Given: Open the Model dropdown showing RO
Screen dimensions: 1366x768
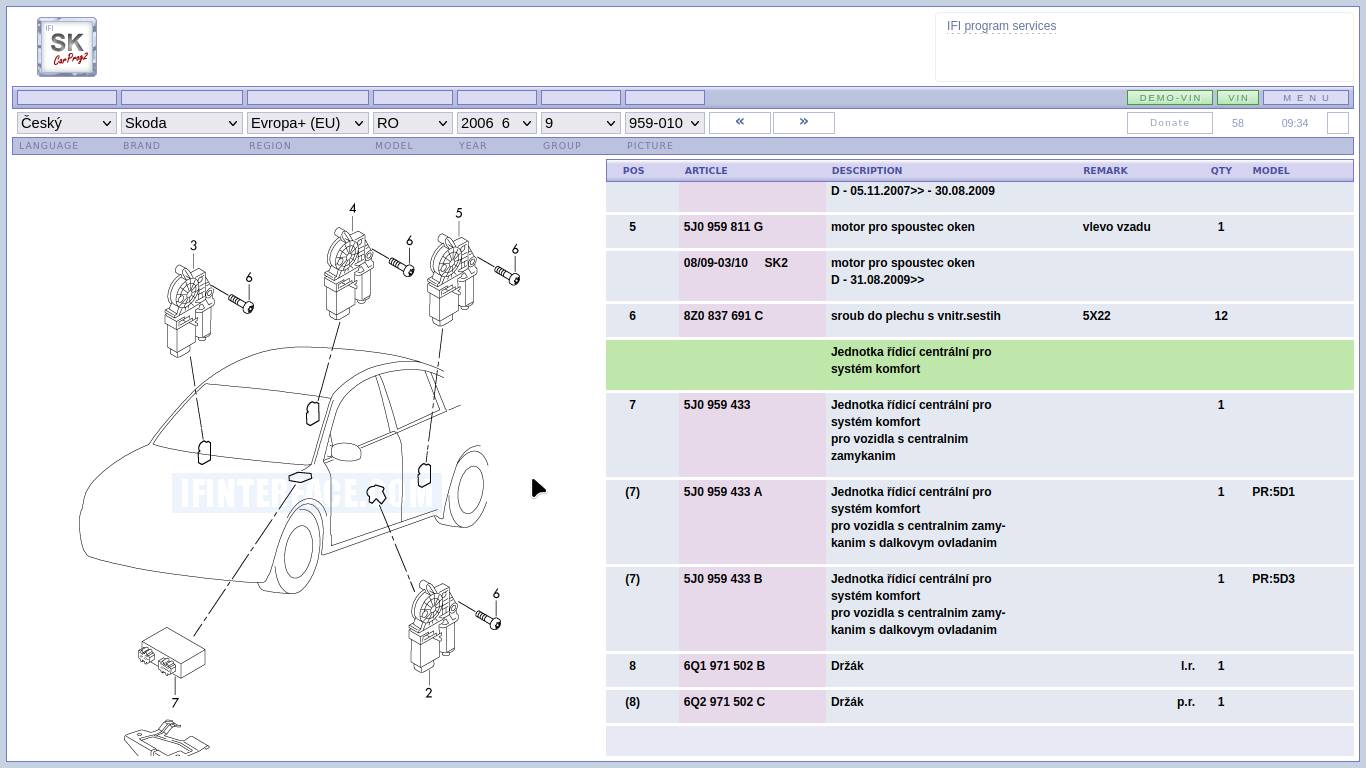Looking at the screenshot, I should [x=413, y=123].
